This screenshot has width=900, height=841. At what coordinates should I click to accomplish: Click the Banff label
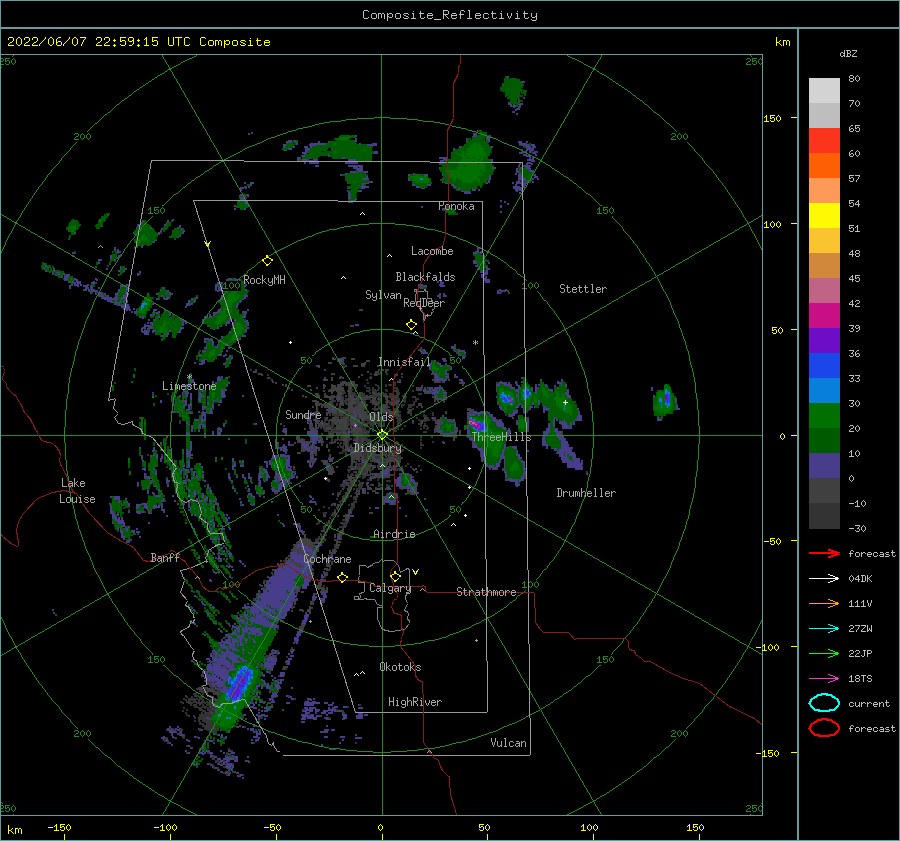(165, 557)
